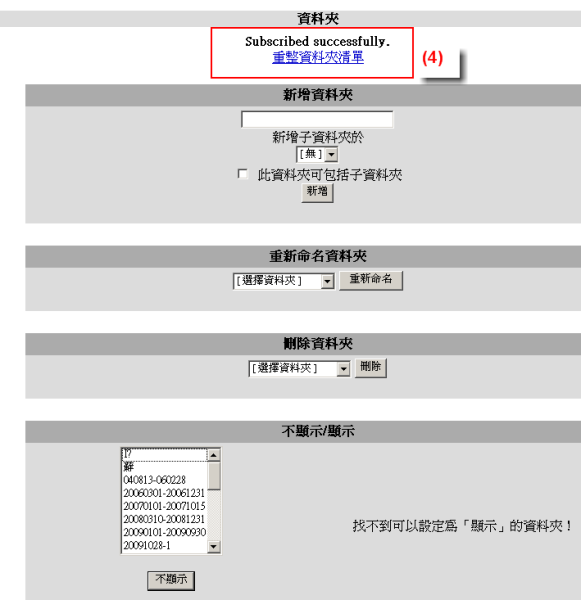Select folder 20070101-20071015 in the list
Image resolution: width=581 pixels, height=600 pixels.
click(165, 506)
